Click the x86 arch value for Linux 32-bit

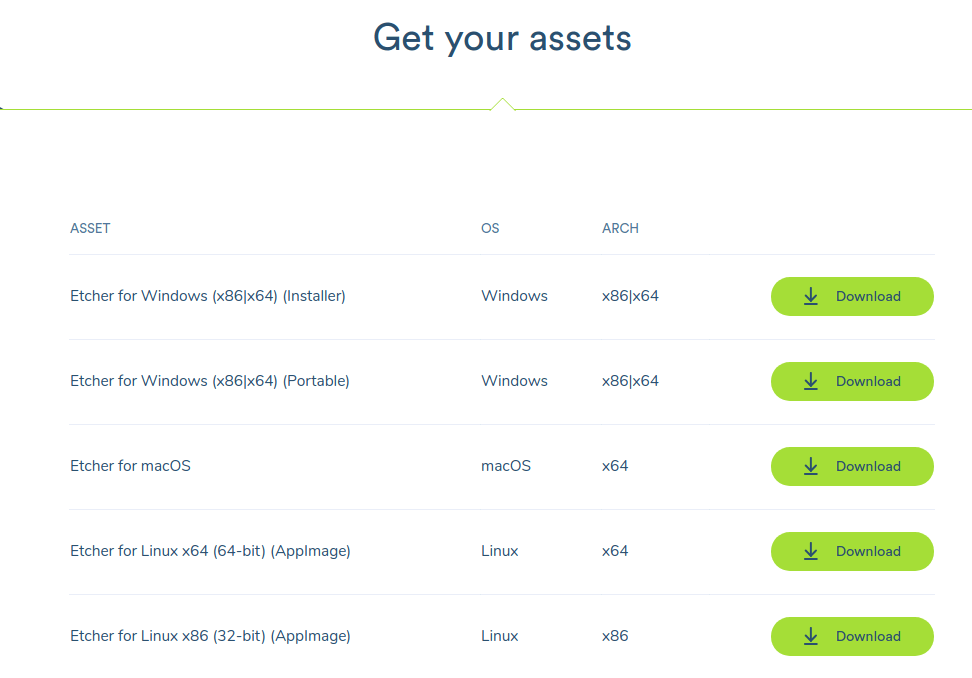coord(615,636)
